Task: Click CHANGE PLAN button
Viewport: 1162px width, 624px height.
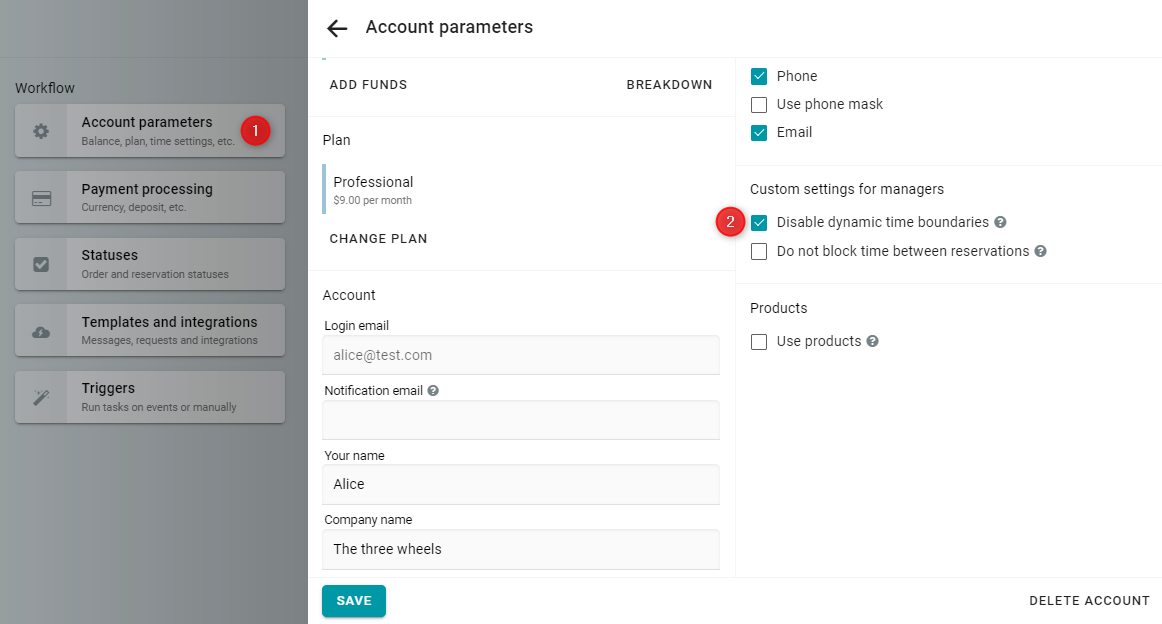Action: coord(379,239)
